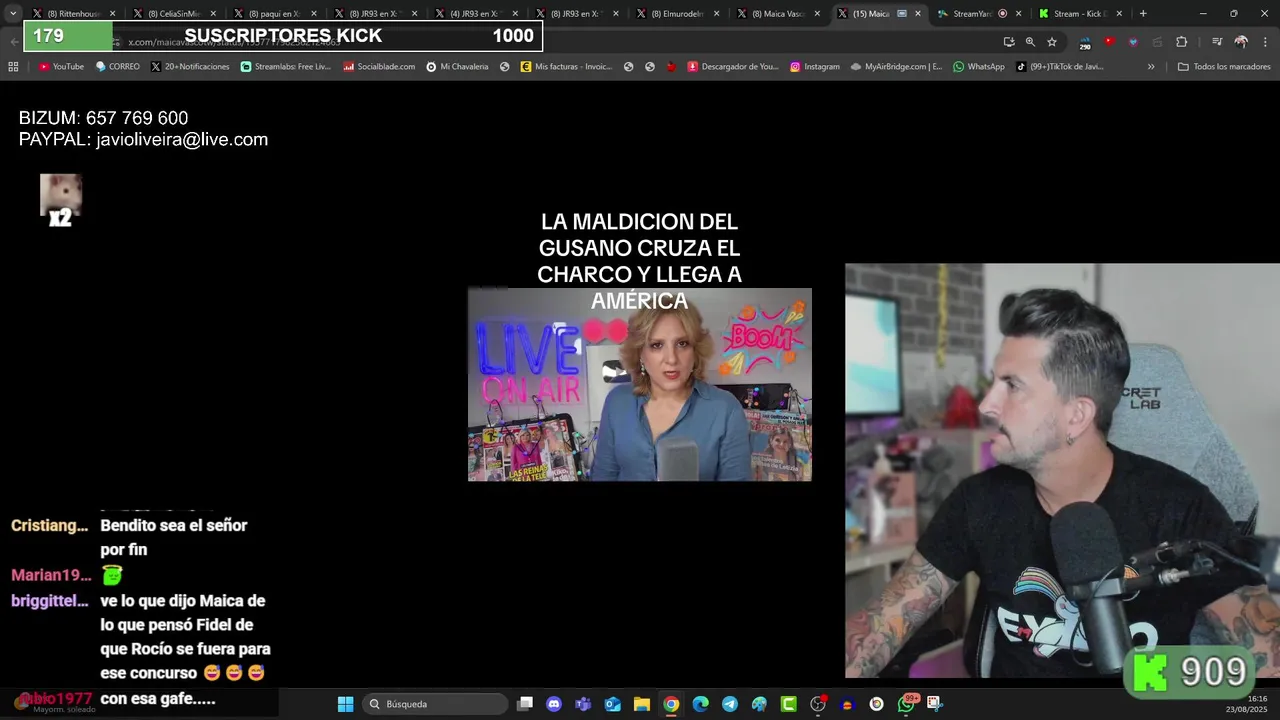Open the extension showing badge 290

(x=1085, y=42)
